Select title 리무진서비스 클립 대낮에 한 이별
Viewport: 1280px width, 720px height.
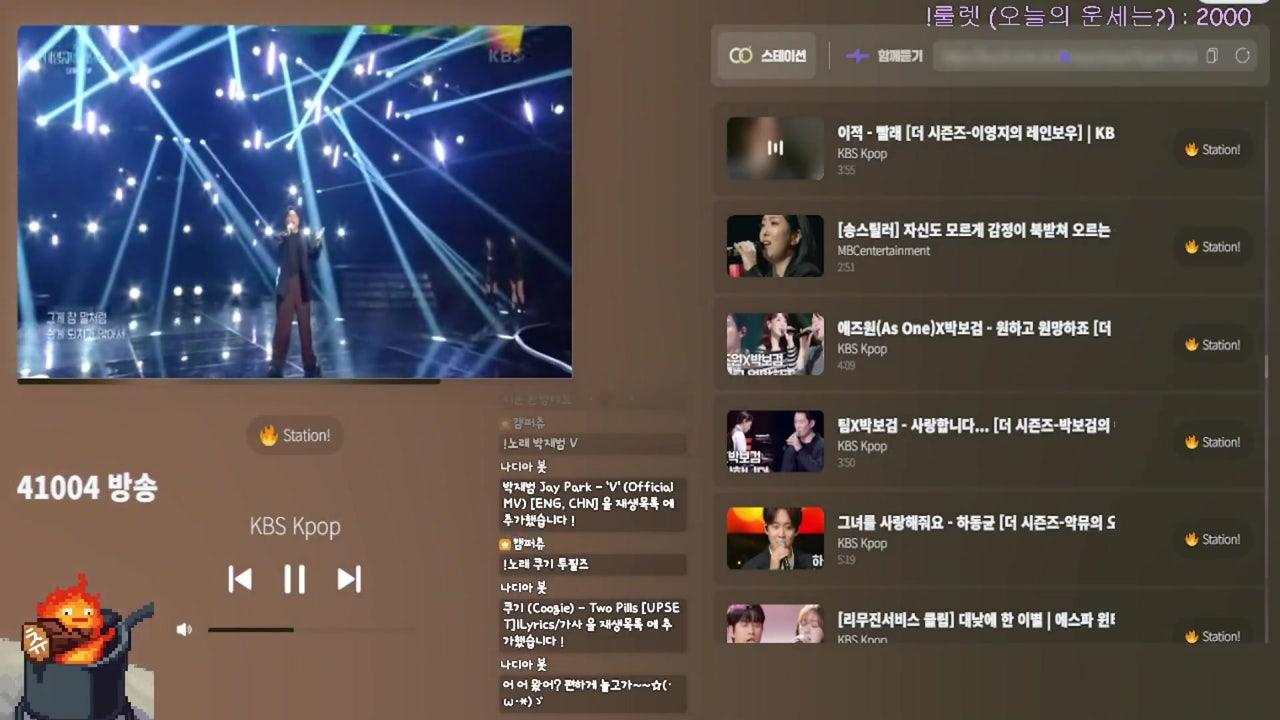[976, 619]
